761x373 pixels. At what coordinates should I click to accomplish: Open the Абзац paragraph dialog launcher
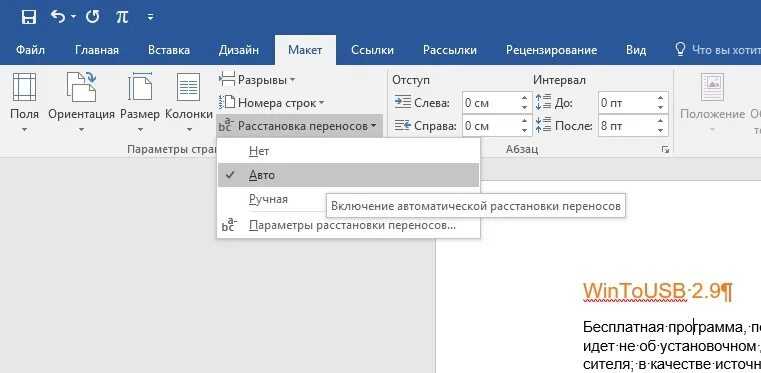(665, 150)
